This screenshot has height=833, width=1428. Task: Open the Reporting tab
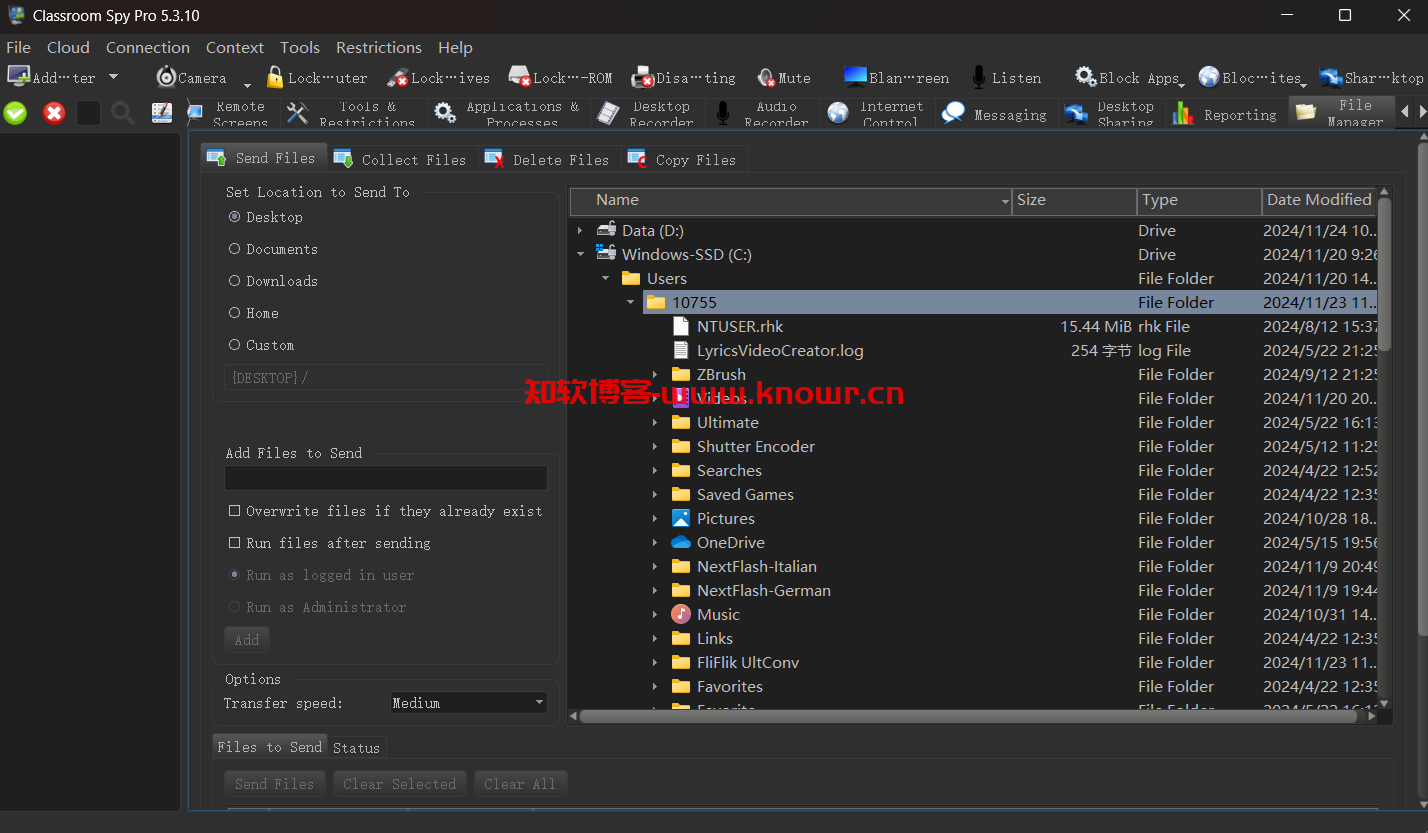point(1227,114)
